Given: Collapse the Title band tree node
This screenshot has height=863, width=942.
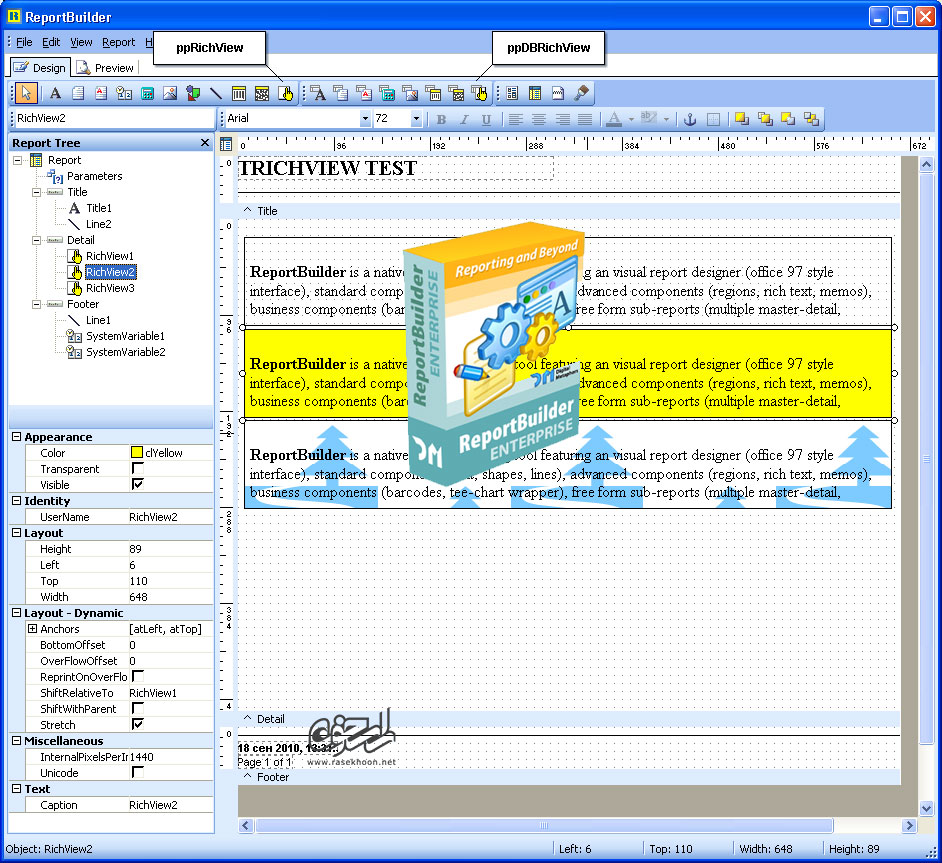Looking at the screenshot, I should 37,192.
